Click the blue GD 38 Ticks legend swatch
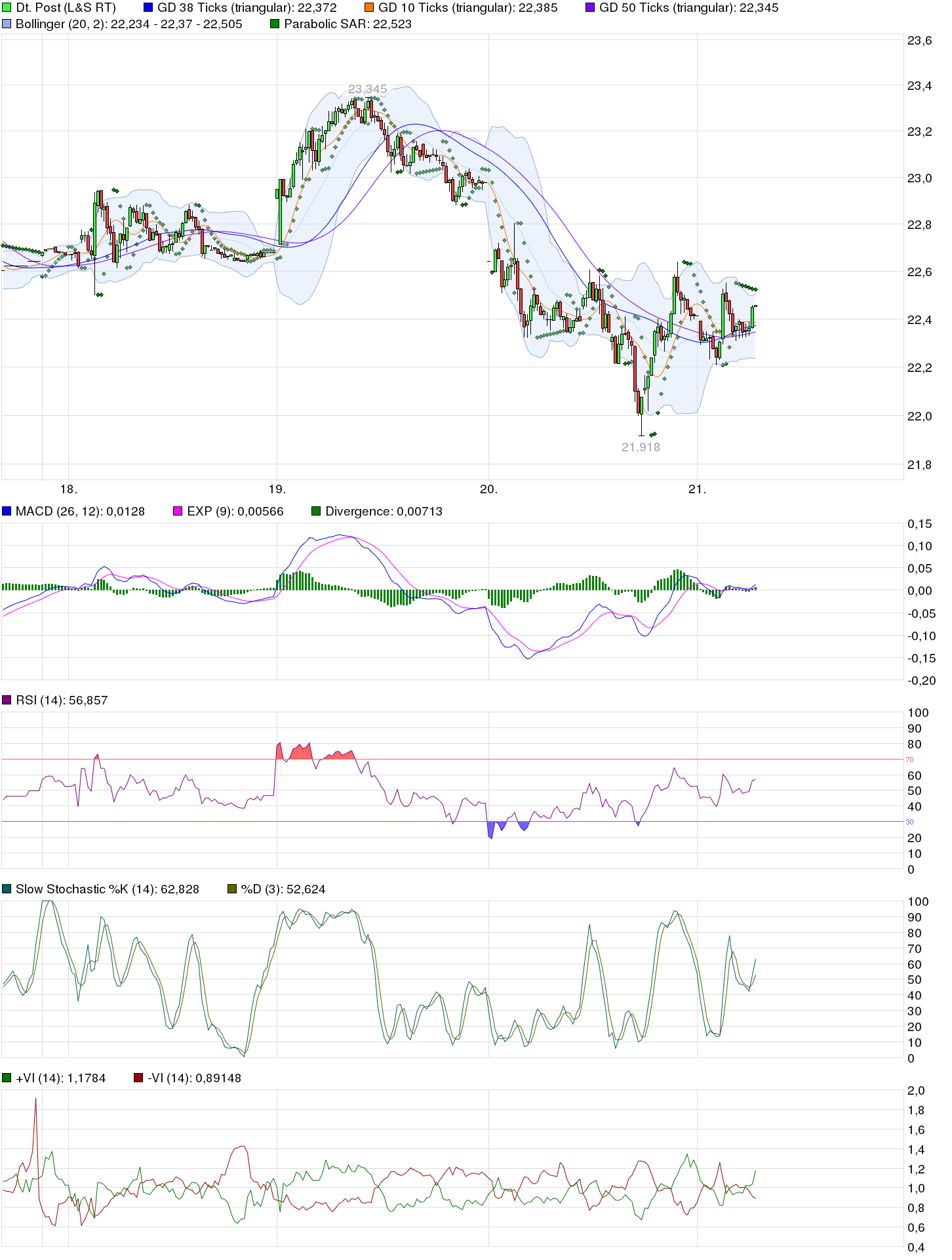Image resolution: width=952 pixels, height=1260 pixels. (148, 8)
